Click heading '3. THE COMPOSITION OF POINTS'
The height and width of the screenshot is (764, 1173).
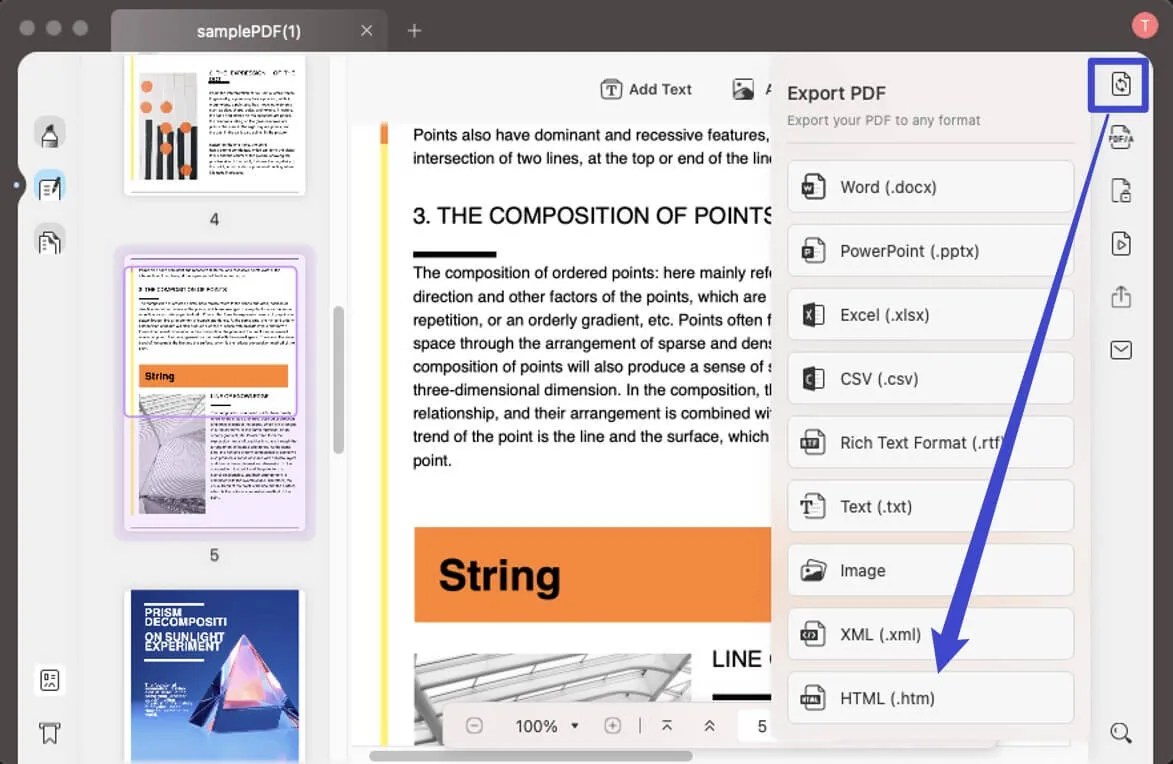592,216
